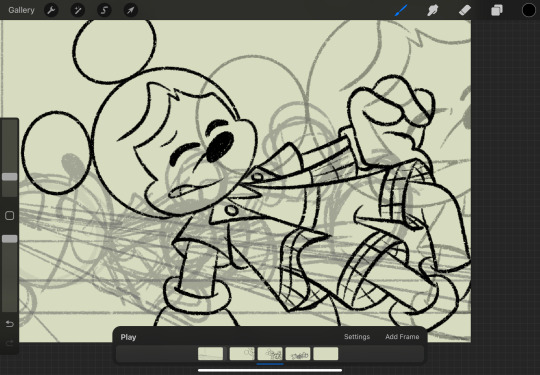
Task: Play the animation
Action: click(x=128, y=337)
